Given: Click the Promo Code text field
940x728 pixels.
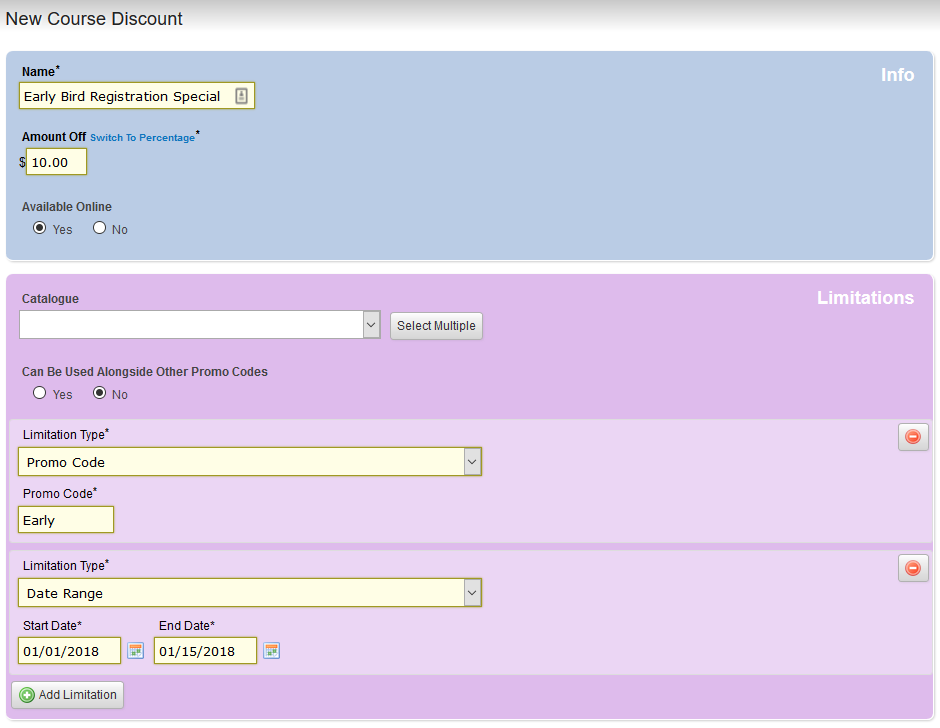Looking at the screenshot, I should (x=66, y=520).
